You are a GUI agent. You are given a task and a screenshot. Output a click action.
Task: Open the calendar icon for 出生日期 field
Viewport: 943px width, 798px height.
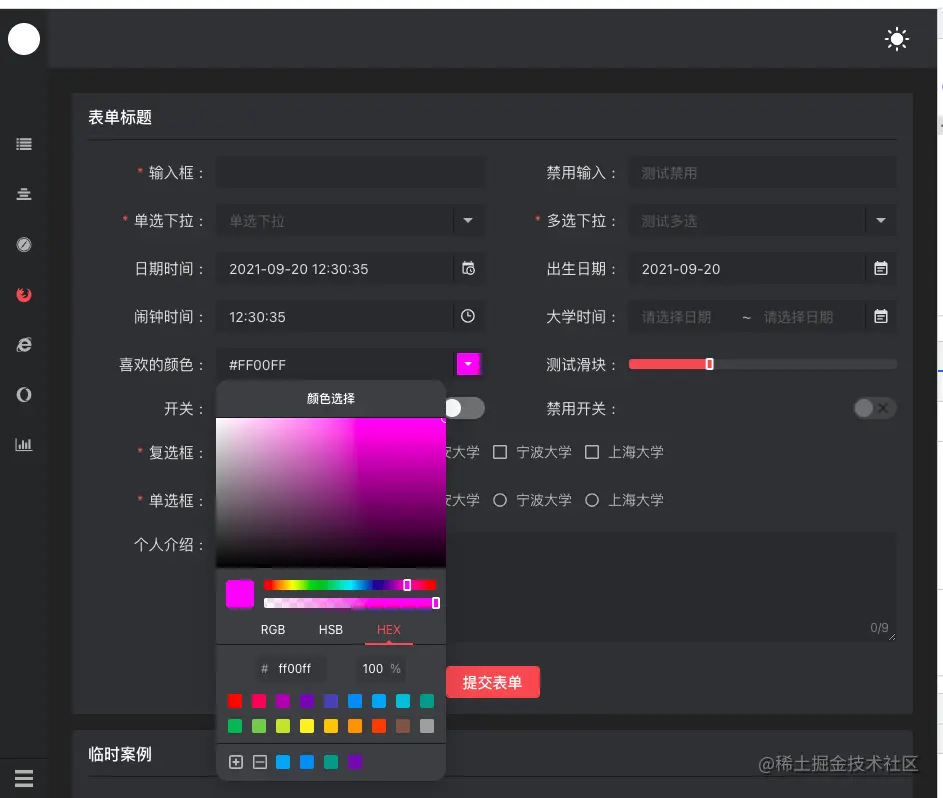[880, 268]
